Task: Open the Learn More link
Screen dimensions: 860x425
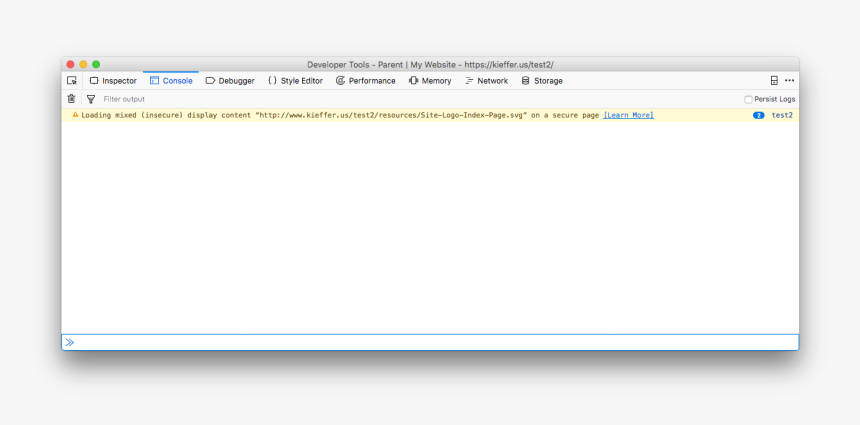Action: click(629, 115)
